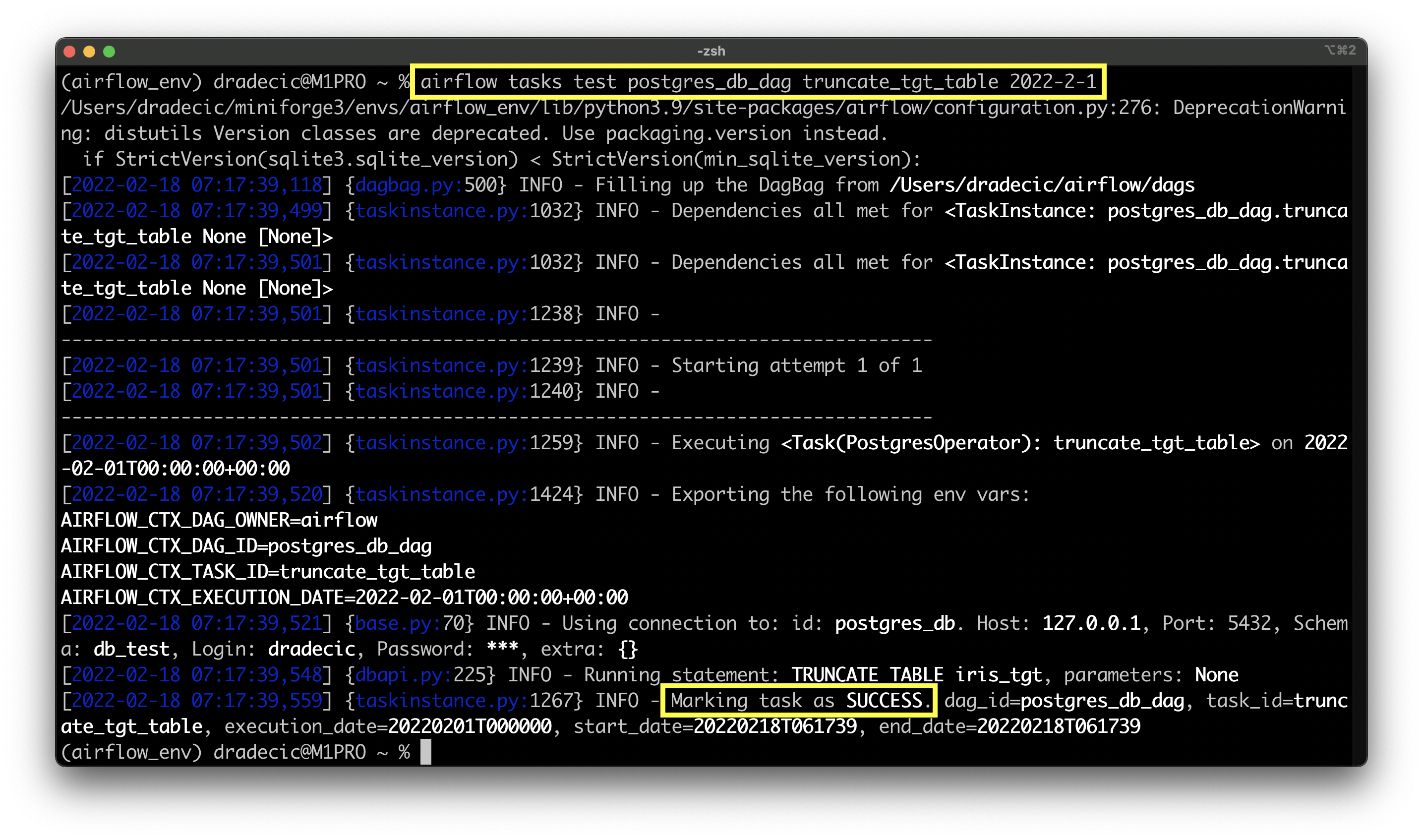Viewport: 1423px width, 840px height.
Task: Click the ⌥⌘2 window shortcut indicator
Action: pos(1340,51)
